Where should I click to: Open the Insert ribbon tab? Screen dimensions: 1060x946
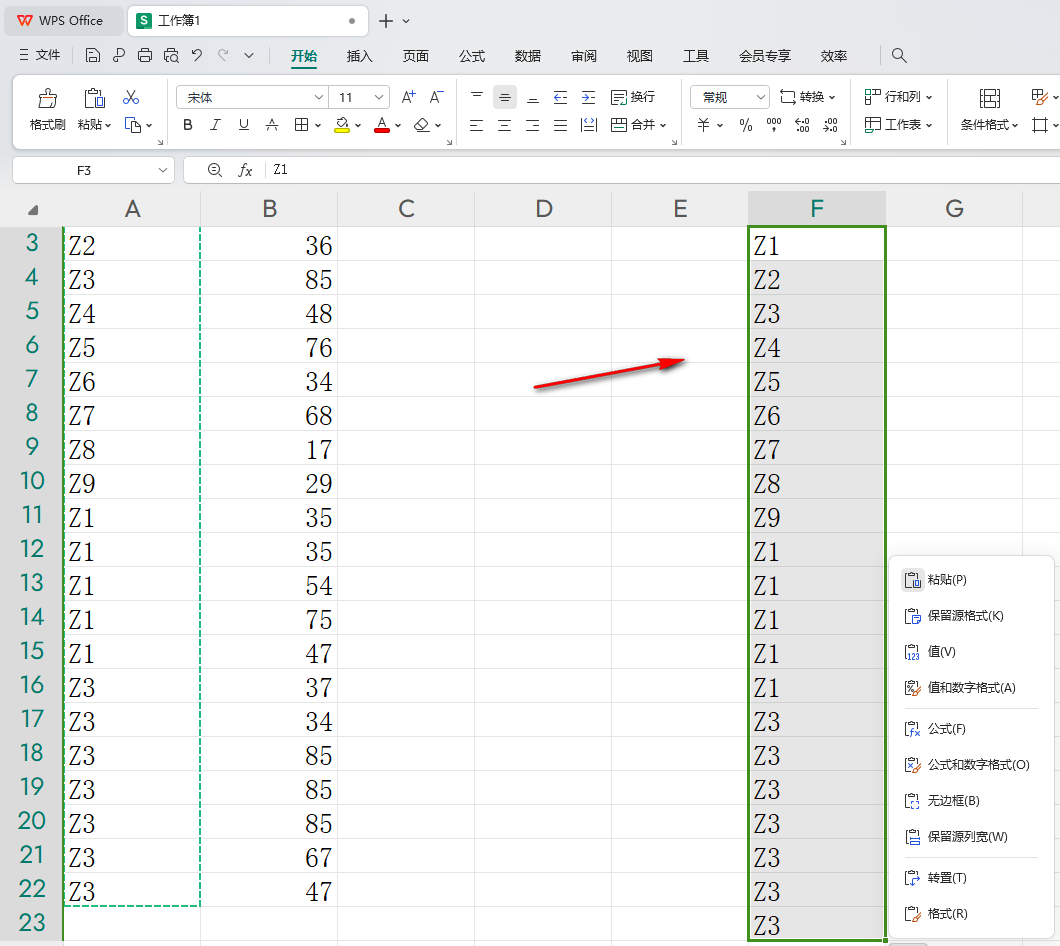click(359, 56)
